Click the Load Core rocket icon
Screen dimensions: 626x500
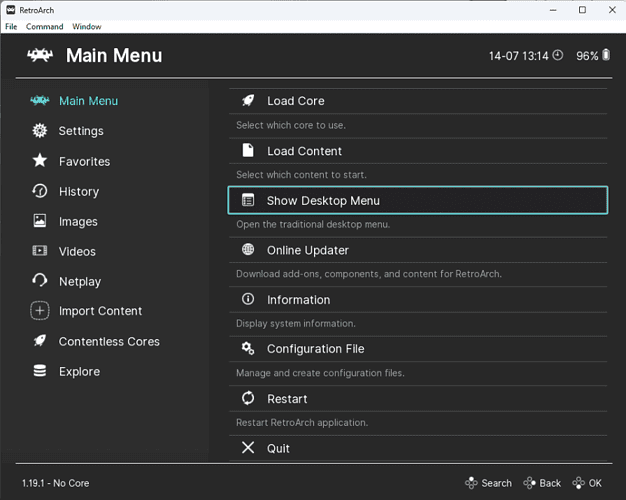coord(248,101)
